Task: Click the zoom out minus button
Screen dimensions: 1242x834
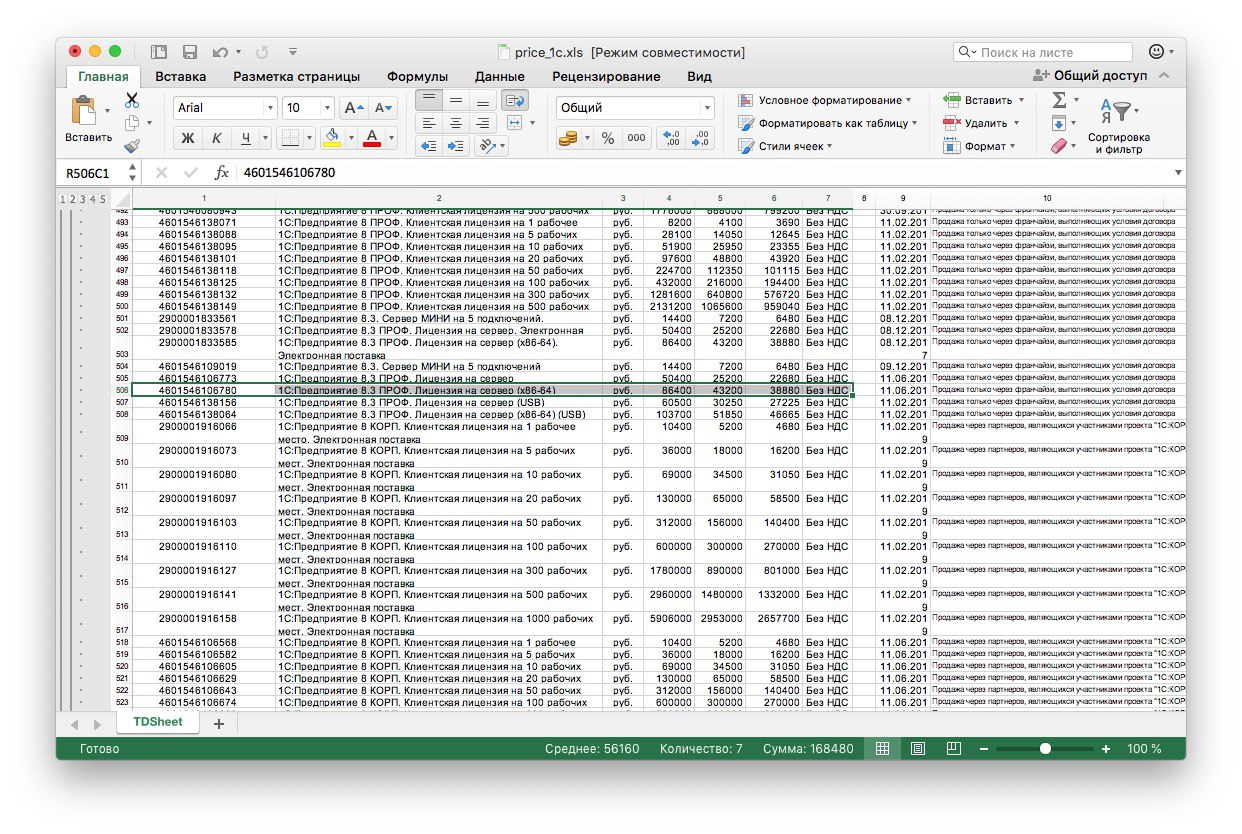Action: point(984,748)
